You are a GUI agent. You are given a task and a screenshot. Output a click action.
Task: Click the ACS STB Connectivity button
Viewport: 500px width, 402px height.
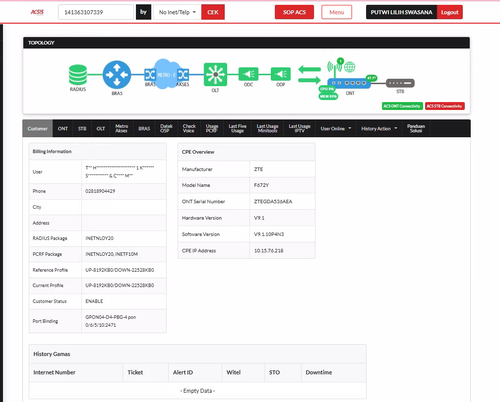445,106
